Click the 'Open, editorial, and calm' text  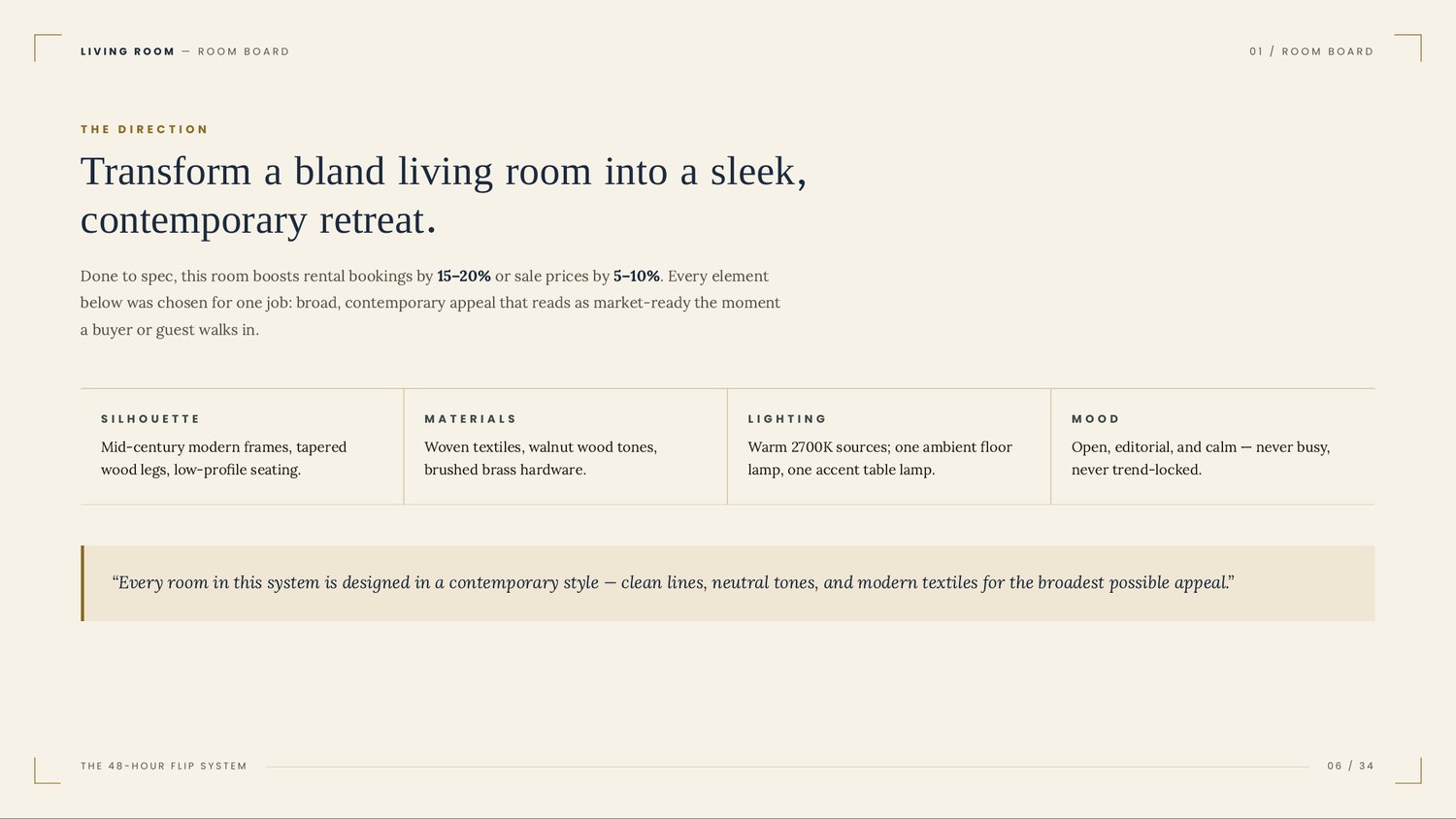point(1201,458)
